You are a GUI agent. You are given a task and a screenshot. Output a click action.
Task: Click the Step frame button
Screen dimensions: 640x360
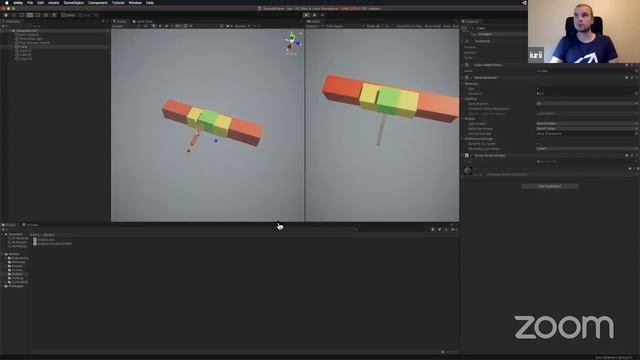pos(322,15)
